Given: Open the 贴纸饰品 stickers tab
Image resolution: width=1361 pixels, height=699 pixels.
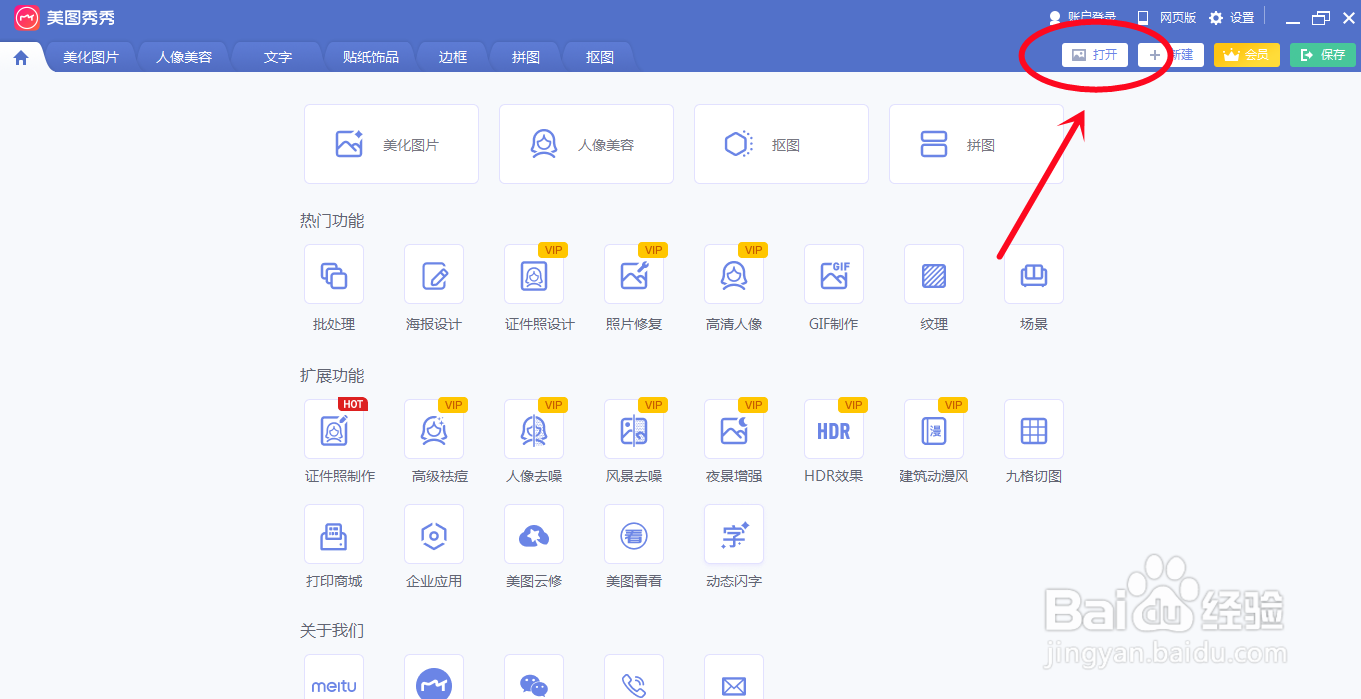Looking at the screenshot, I should [370, 57].
